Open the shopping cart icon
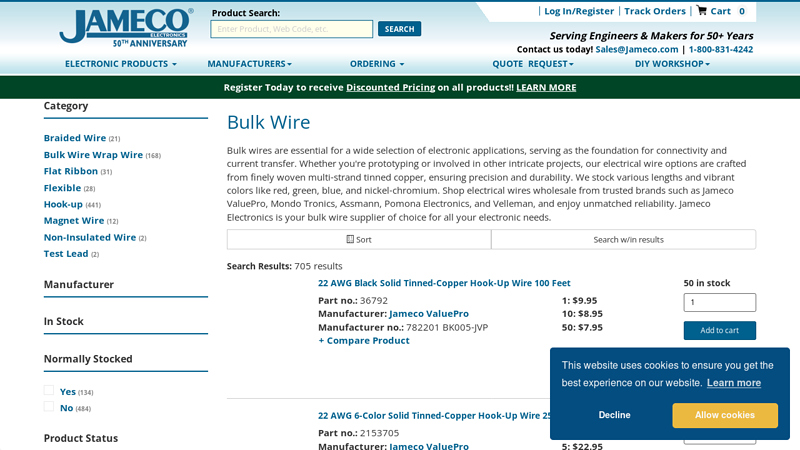 (702, 11)
